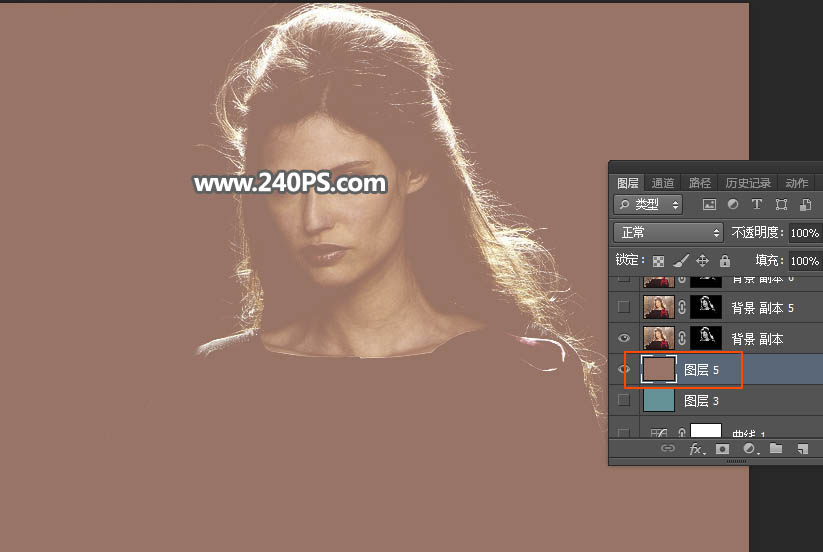Select mask thumbnail of 背景 副本 5

click(706, 307)
